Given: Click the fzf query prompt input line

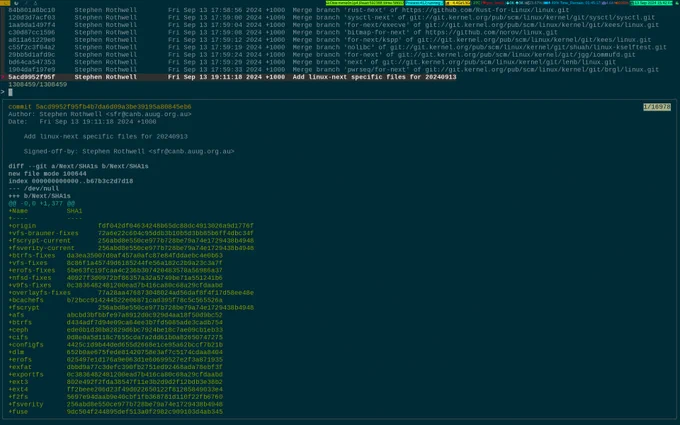Looking at the screenshot, I should coord(338,92).
